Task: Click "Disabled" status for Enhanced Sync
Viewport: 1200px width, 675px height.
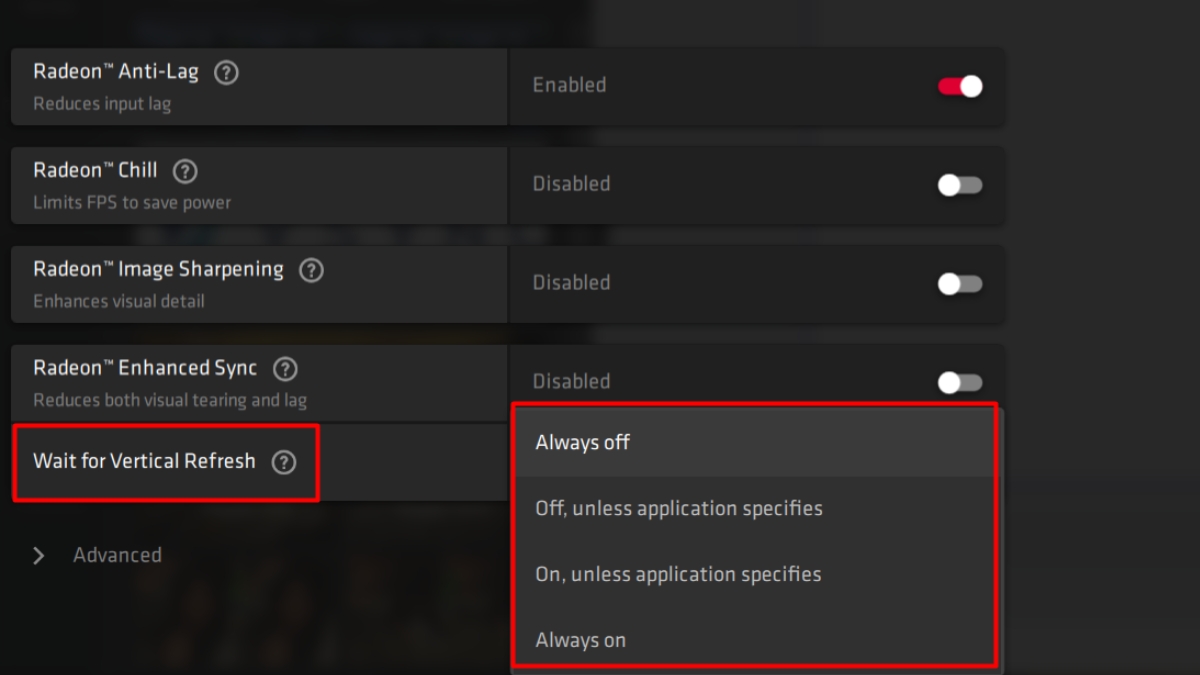Action: pyautogui.click(x=572, y=382)
